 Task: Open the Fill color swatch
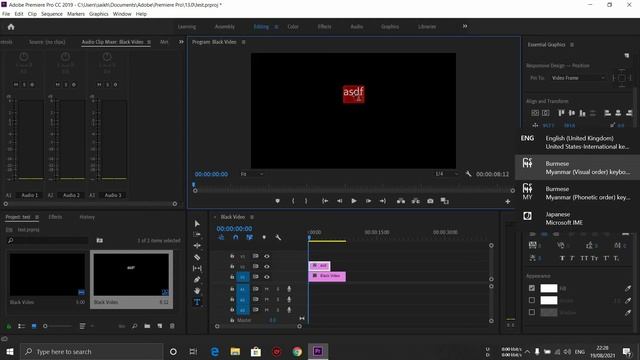pos(549,288)
